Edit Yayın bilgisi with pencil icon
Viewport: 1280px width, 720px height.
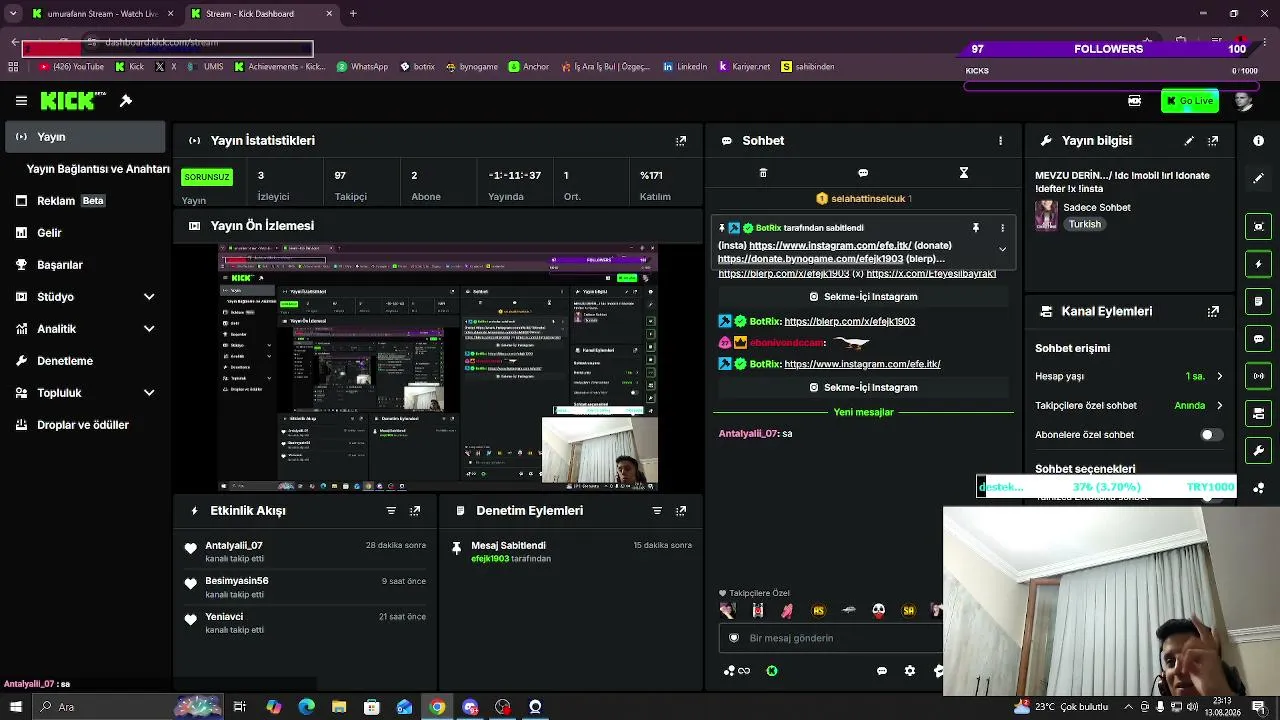click(x=1189, y=141)
